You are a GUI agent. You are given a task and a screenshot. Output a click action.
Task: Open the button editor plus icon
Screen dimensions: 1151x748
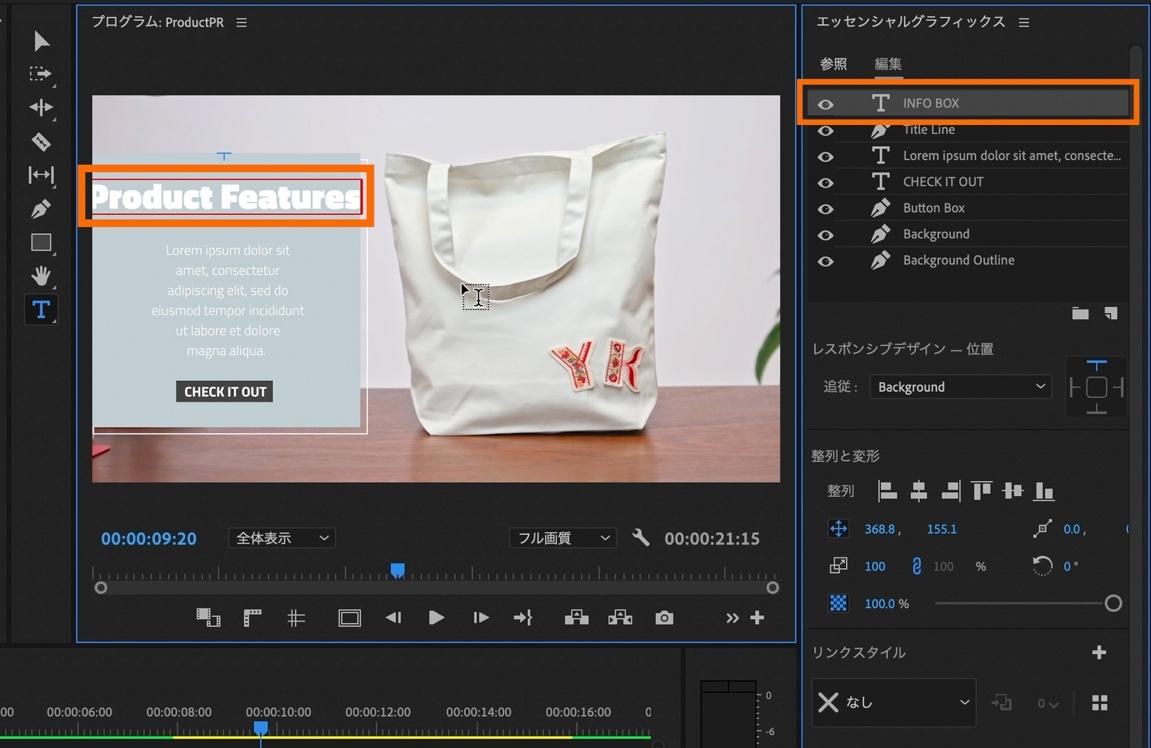(x=757, y=618)
